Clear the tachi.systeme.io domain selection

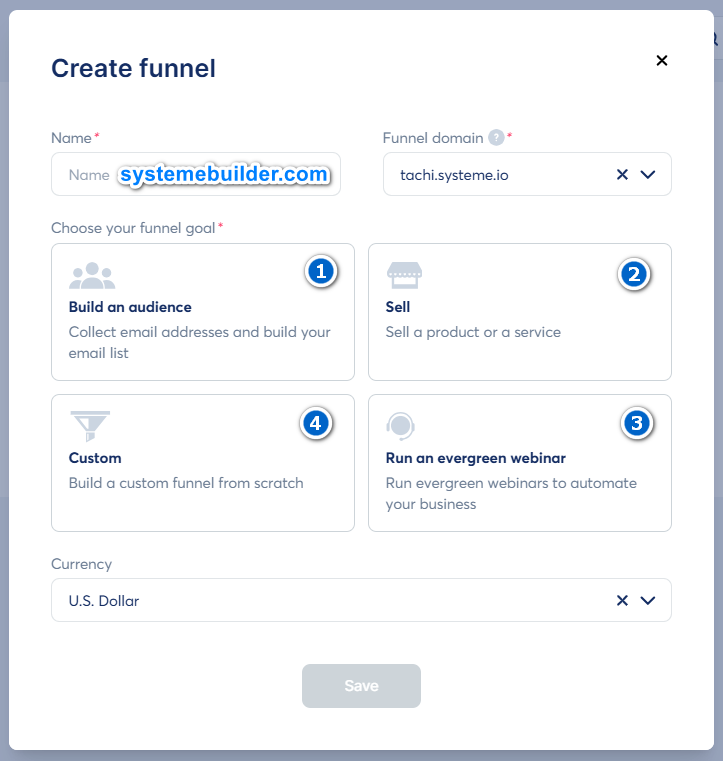pyautogui.click(x=622, y=174)
